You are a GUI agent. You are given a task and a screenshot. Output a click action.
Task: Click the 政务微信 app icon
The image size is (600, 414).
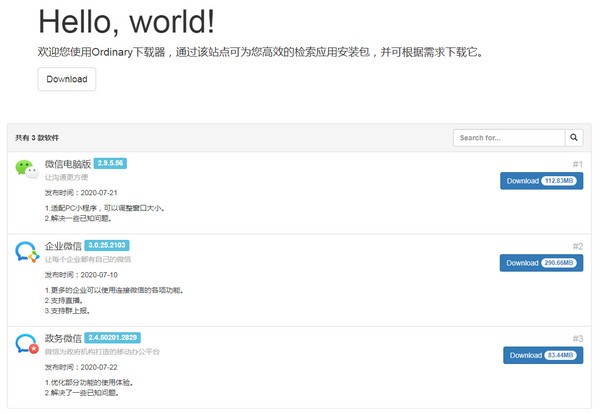[x=27, y=345]
